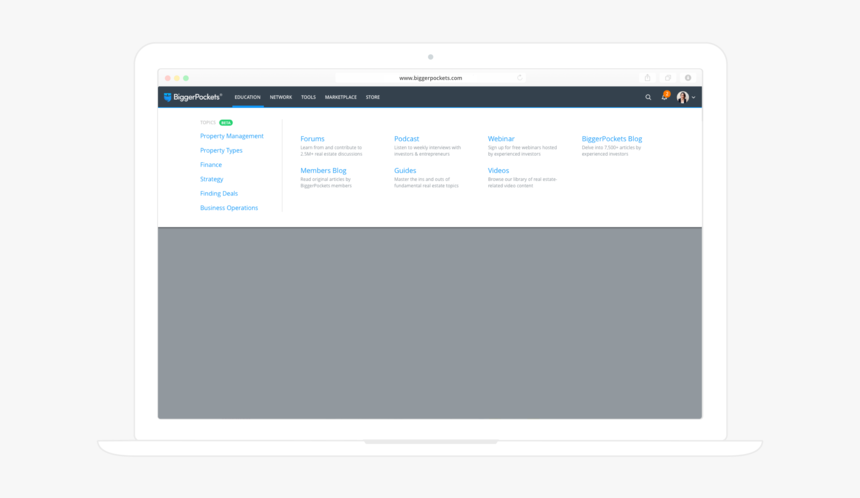
Task: Reload the page from address bar
Action: tap(519, 77)
